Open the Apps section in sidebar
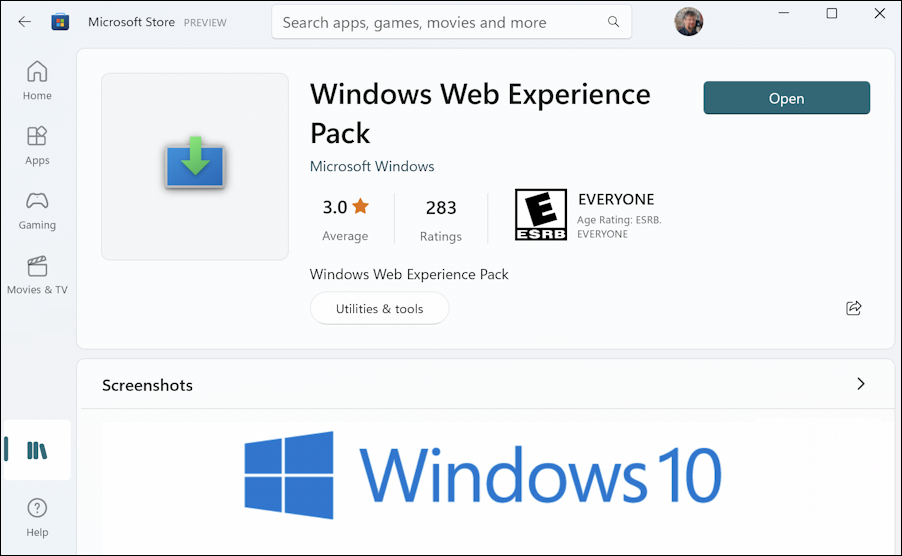 (x=37, y=145)
